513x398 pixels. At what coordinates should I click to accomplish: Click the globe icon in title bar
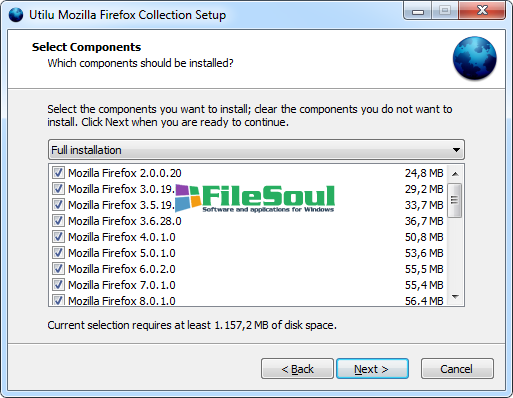point(16,15)
